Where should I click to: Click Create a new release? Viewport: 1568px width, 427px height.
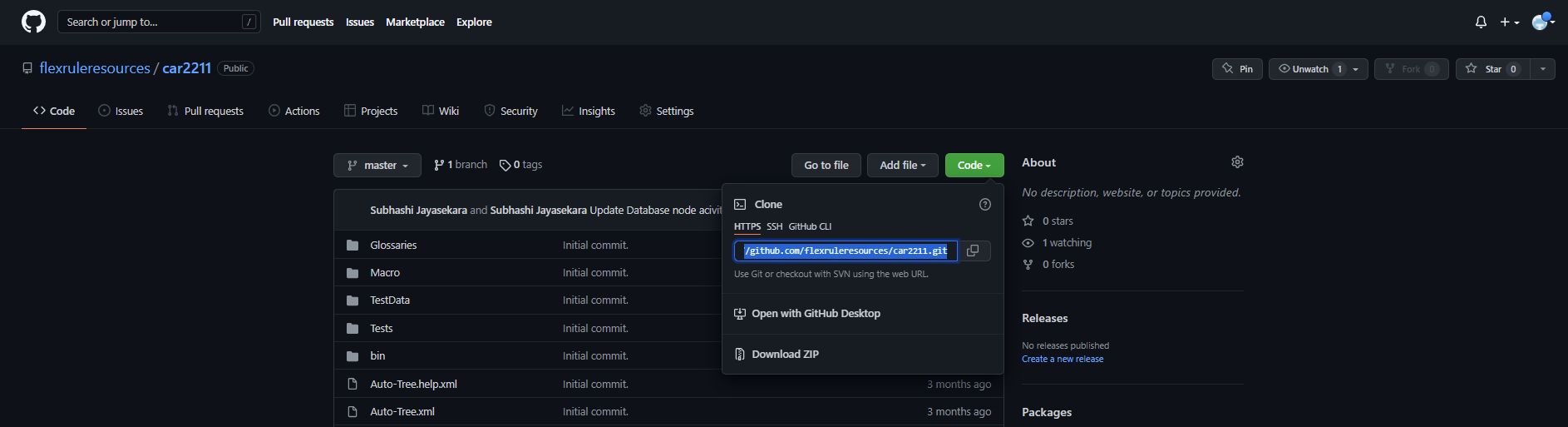(x=1063, y=359)
